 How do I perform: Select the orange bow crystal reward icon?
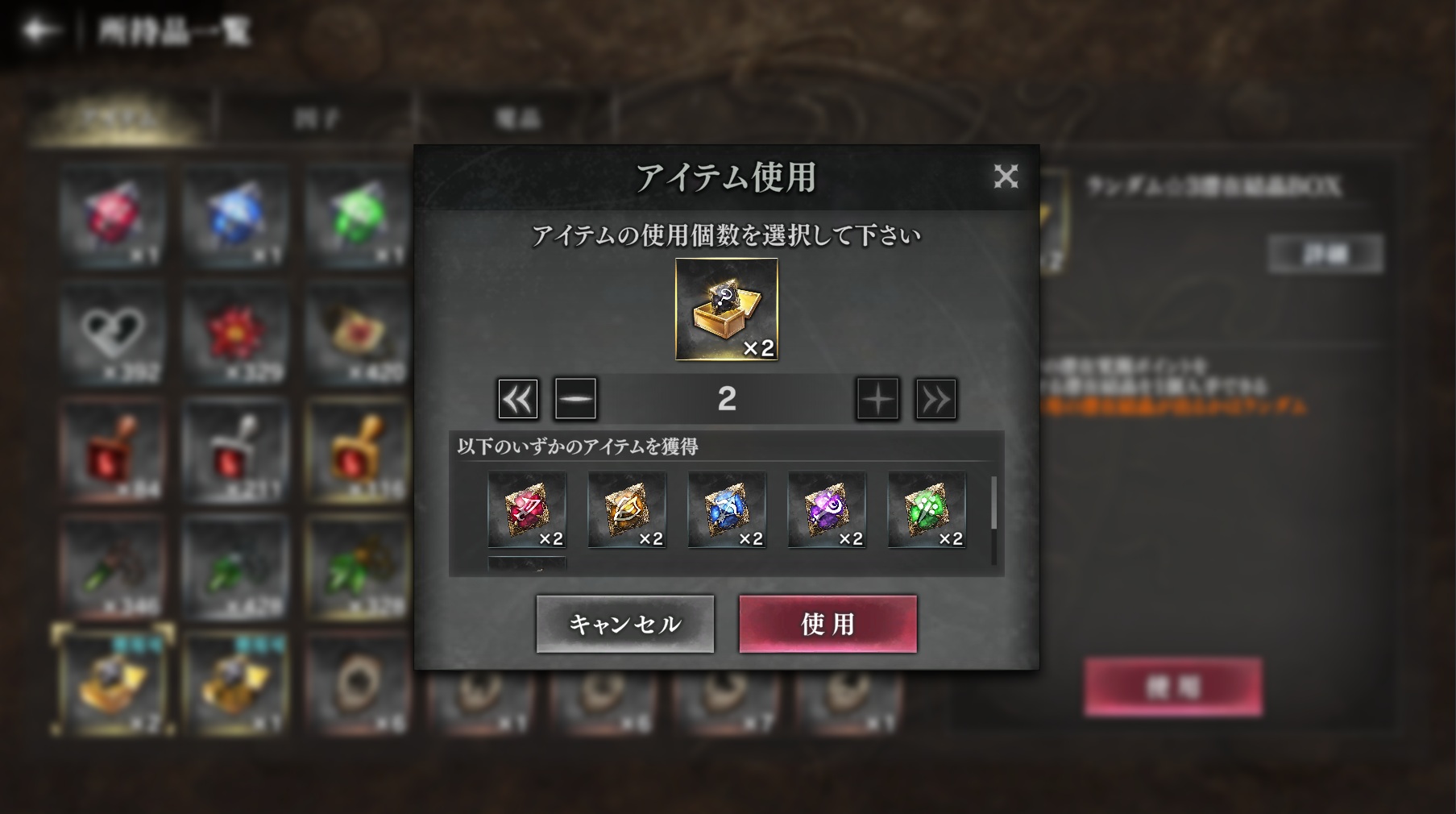tap(627, 510)
